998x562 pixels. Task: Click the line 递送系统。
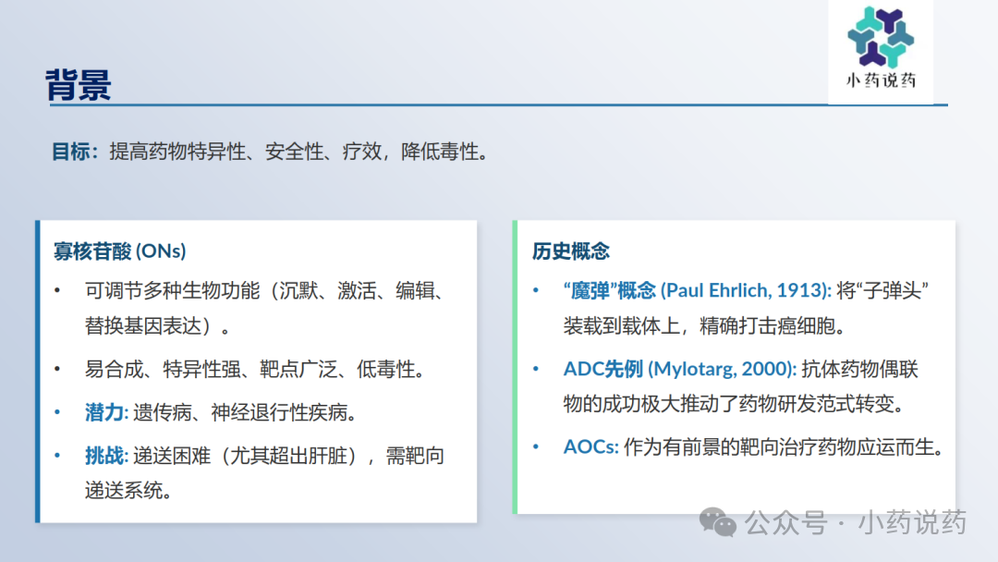129,490
